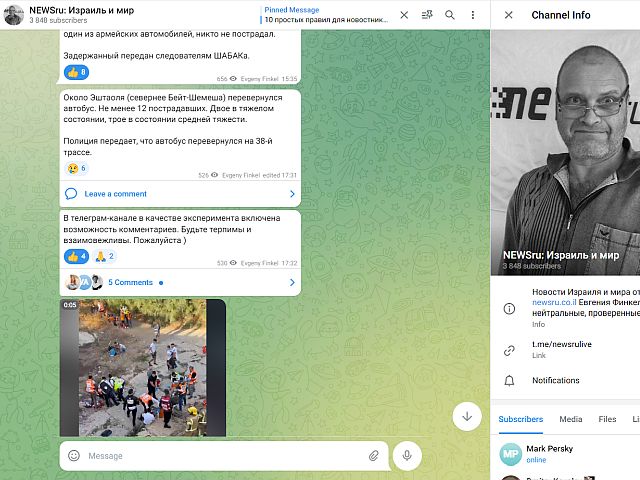Image resolution: width=640 pixels, height=480 pixels.
Task: Click views eye icon on 526 message
Action: (214, 175)
